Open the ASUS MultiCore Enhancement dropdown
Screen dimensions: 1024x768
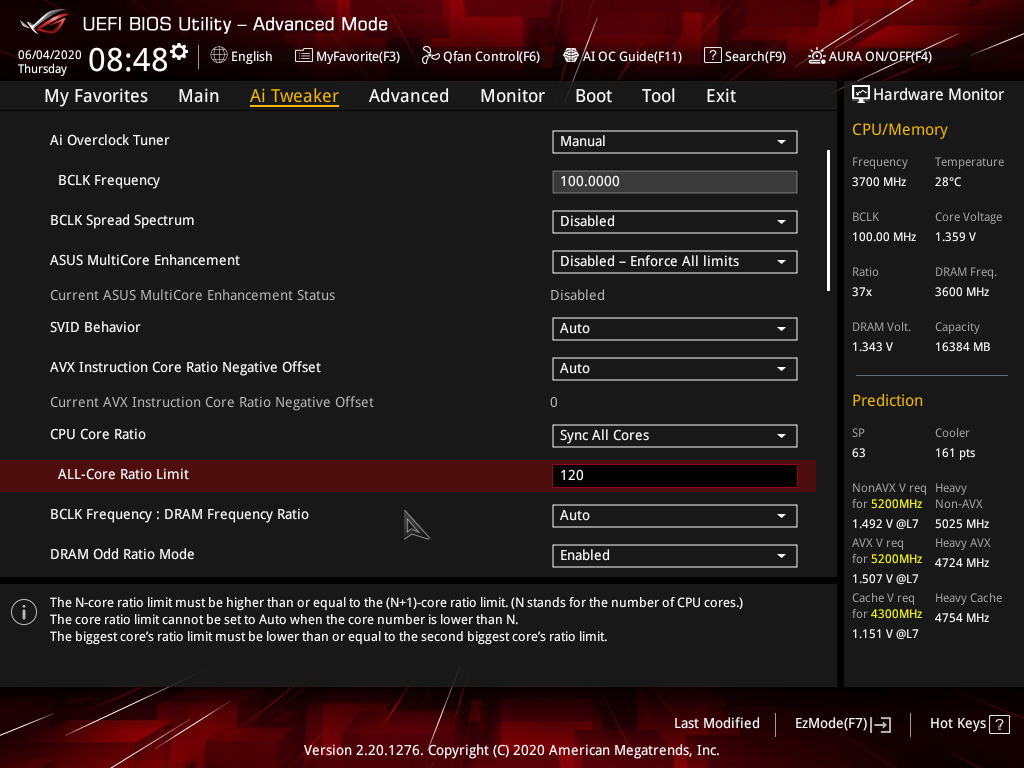pyautogui.click(x=674, y=261)
